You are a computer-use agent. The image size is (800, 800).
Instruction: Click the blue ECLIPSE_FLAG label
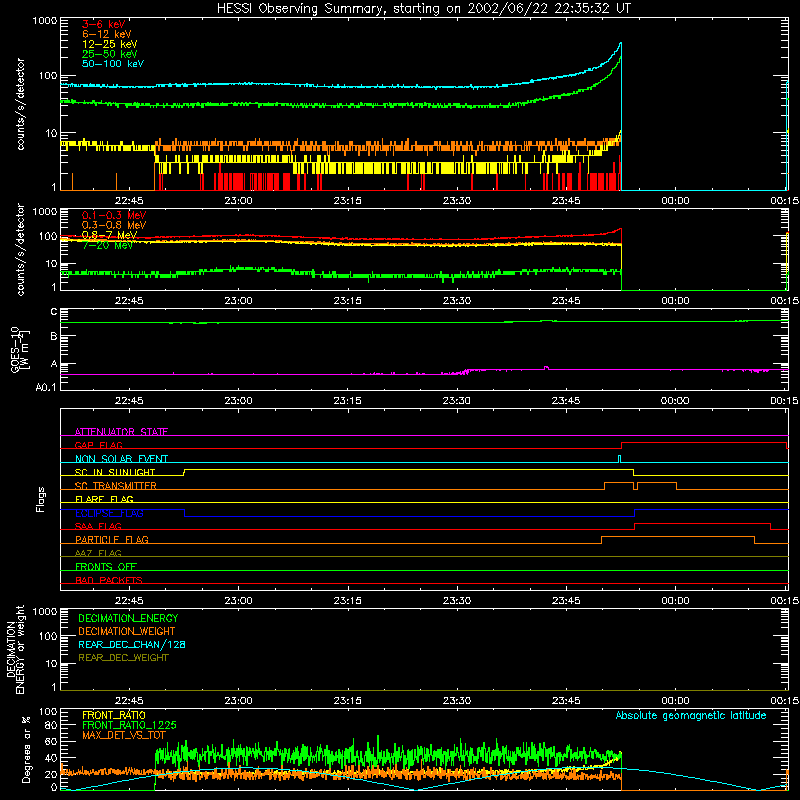pyautogui.click(x=109, y=513)
